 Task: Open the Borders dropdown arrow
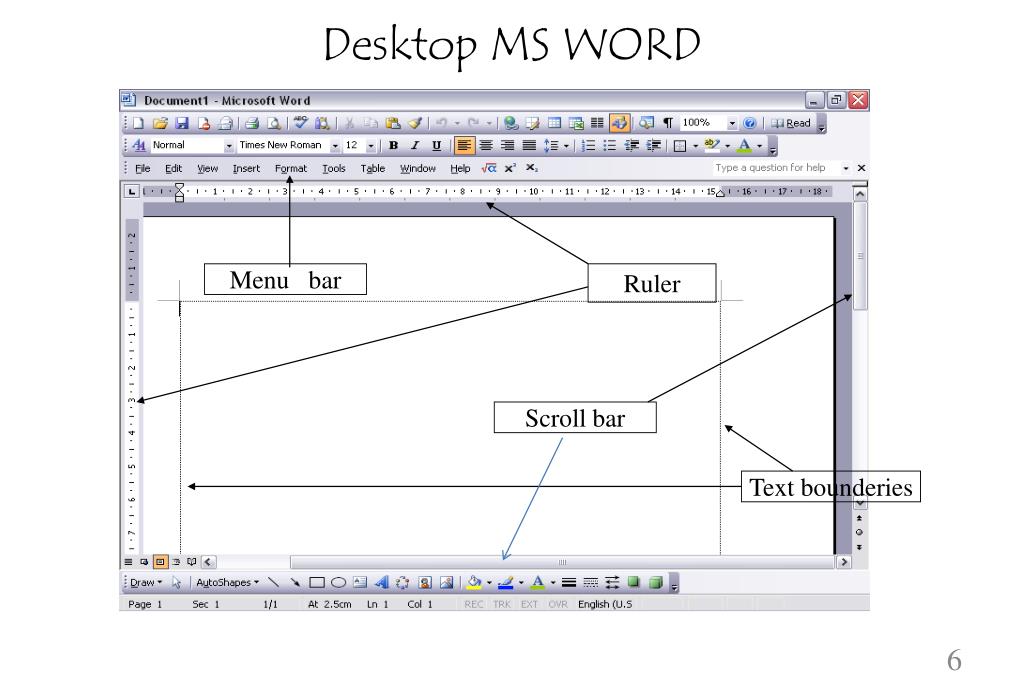pos(695,146)
